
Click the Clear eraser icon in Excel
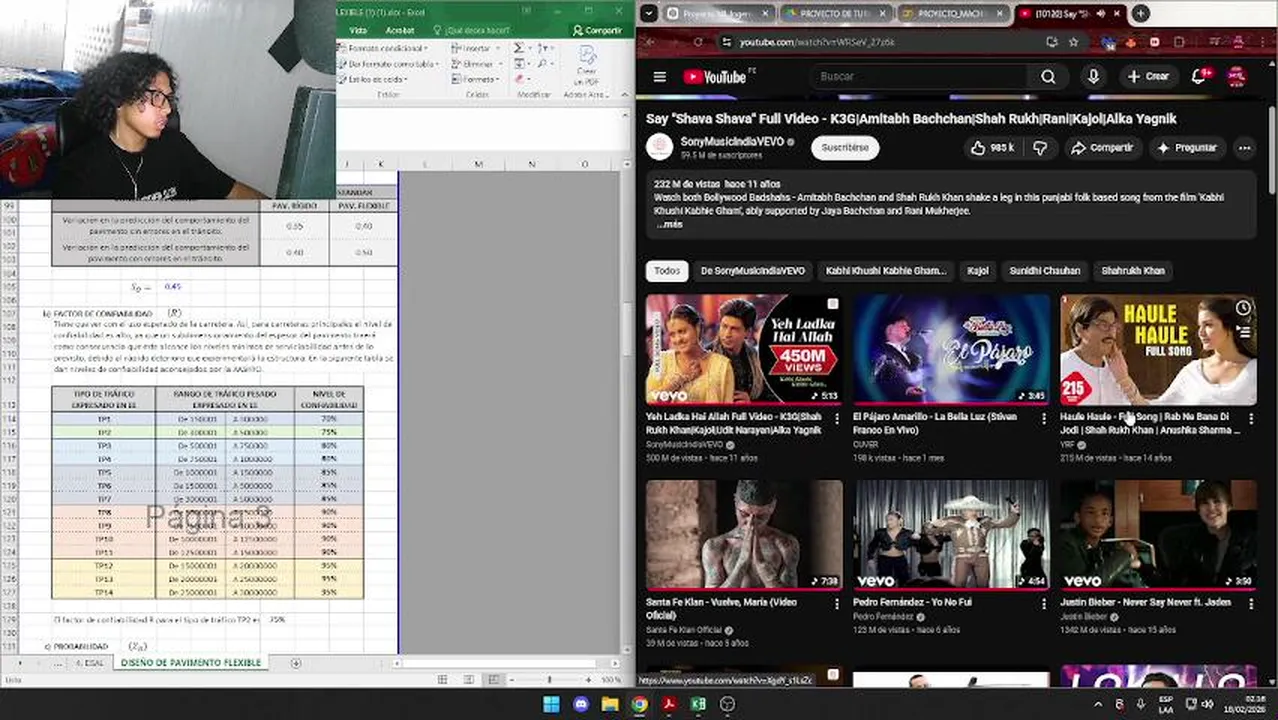point(518,79)
